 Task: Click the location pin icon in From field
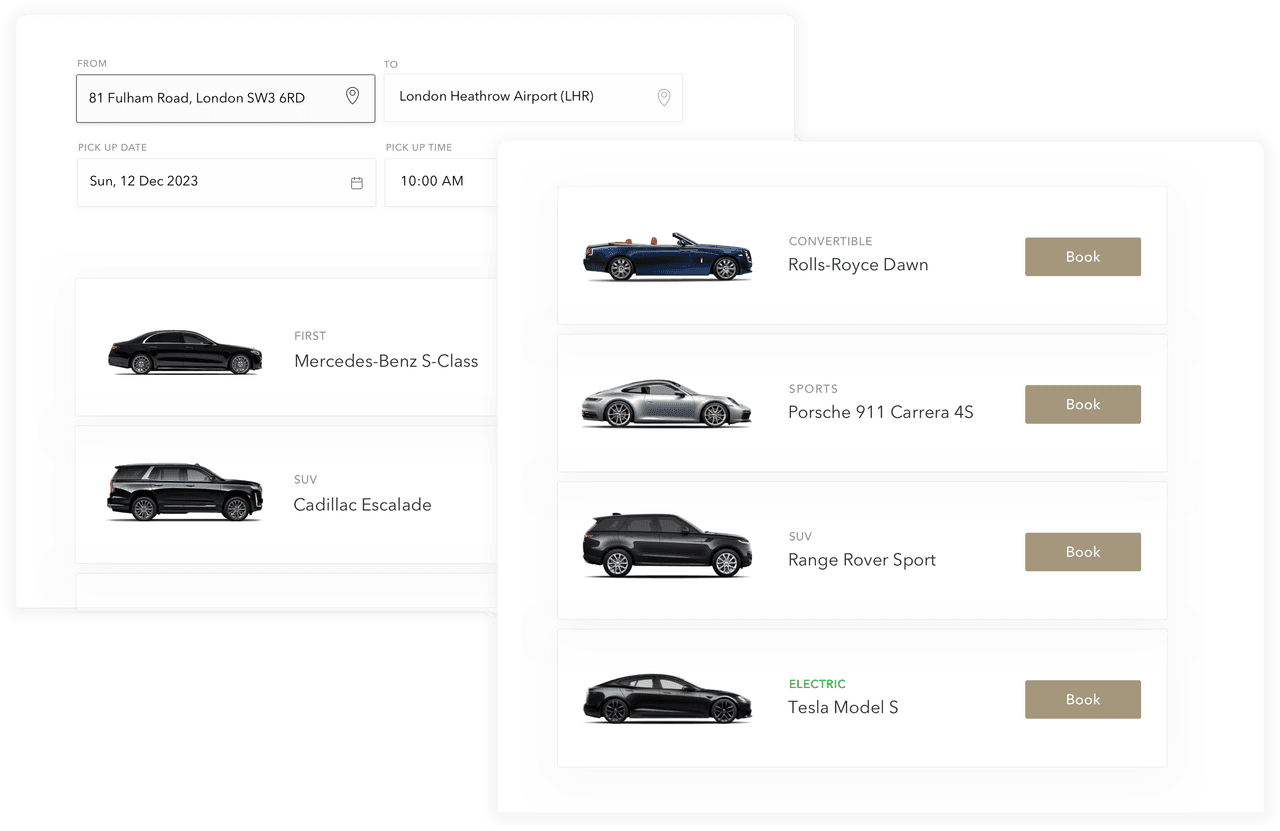(x=352, y=96)
